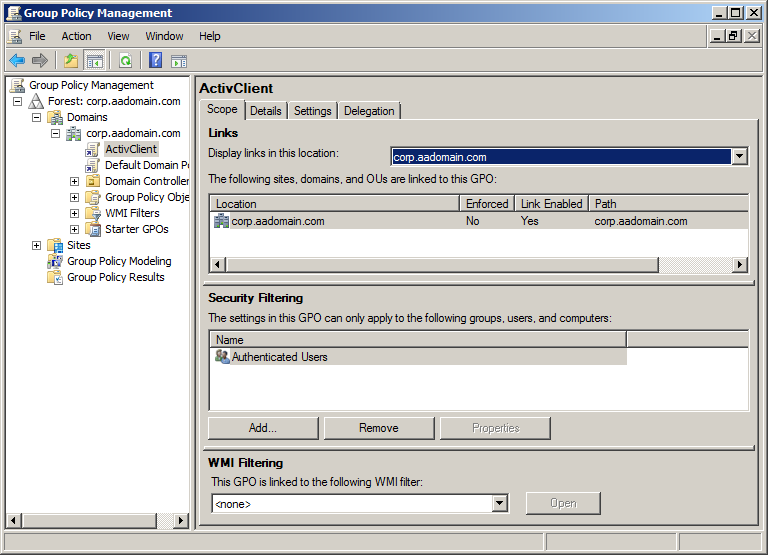
Task: Switch to the Settings tab
Action: (312, 111)
